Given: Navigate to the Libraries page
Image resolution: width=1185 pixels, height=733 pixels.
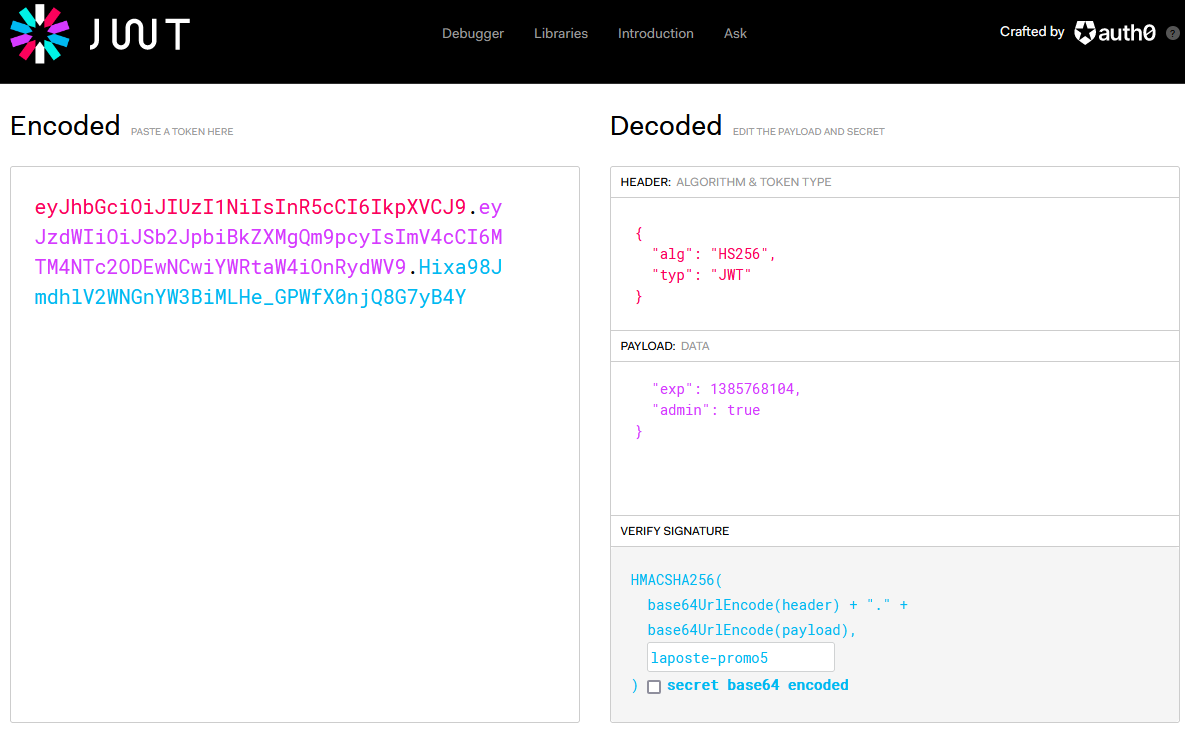Looking at the screenshot, I should click(x=561, y=33).
